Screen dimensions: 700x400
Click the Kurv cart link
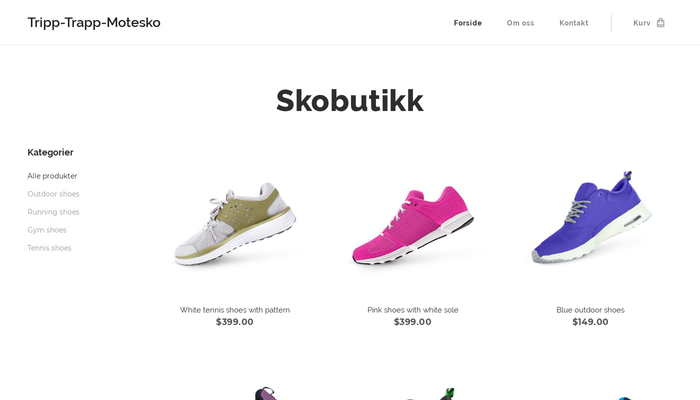(x=642, y=23)
